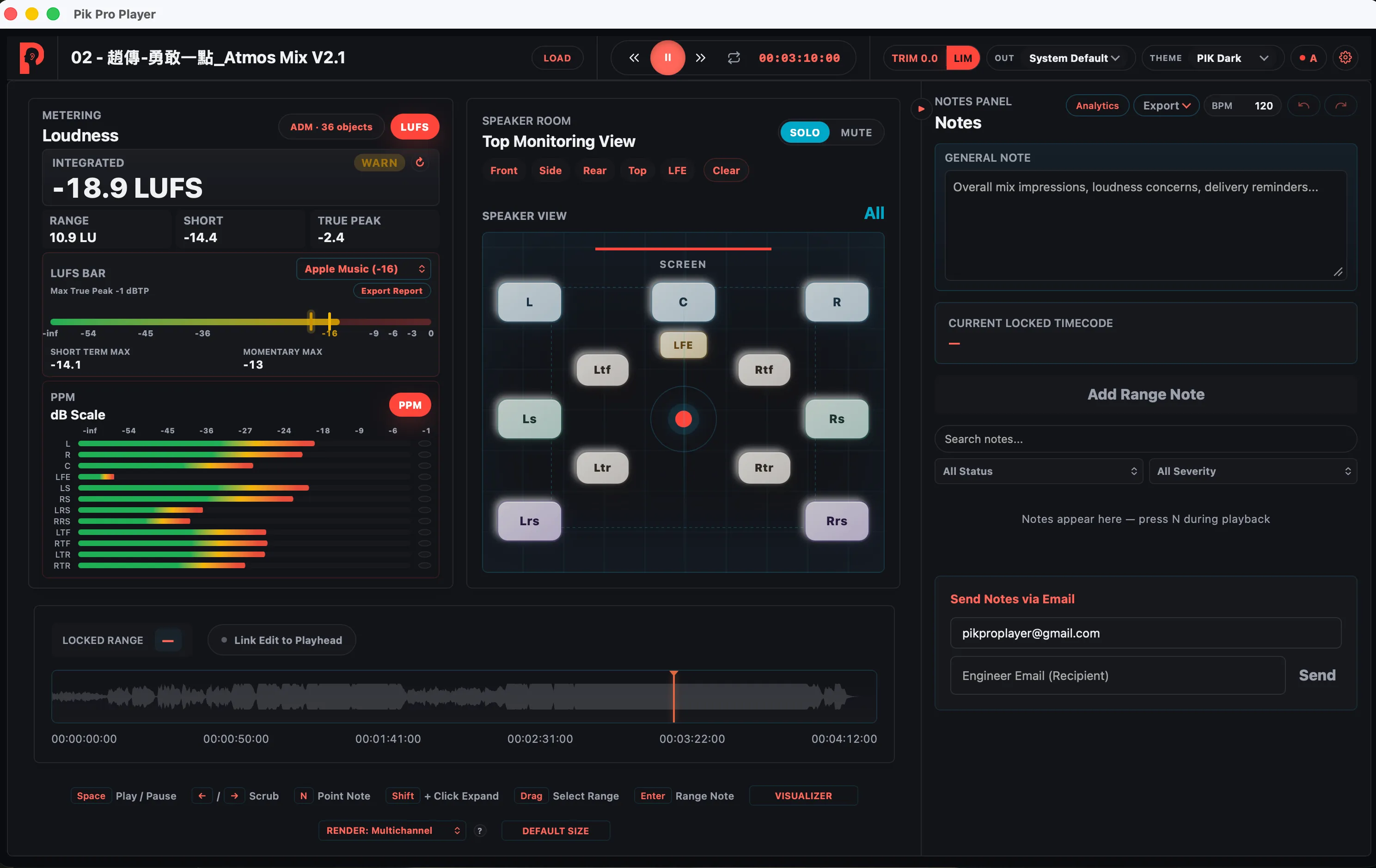Enable SOLO mode in Speaker Room
Screen dimensions: 1376x868
point(805,133)
